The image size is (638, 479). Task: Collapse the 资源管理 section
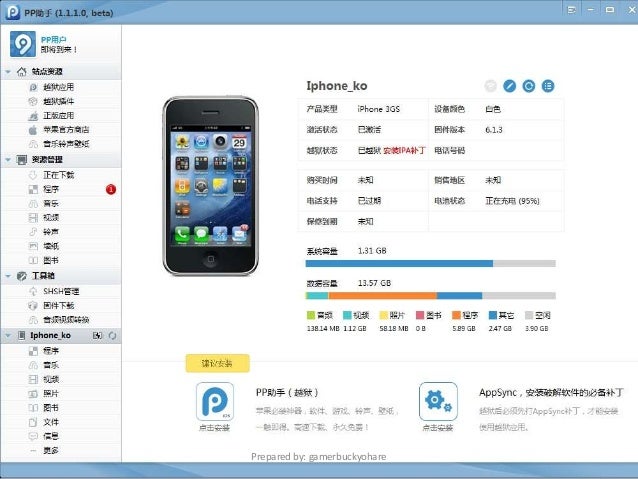(x=8, y=160)
